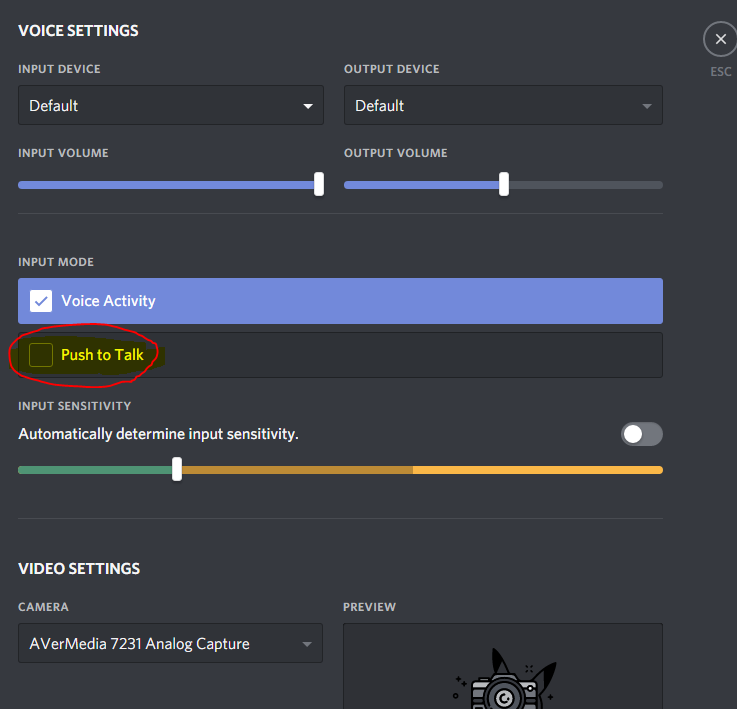Select the Voice Activity input mode row
This screenshot has height=709, width=737.
click(340, 301)
